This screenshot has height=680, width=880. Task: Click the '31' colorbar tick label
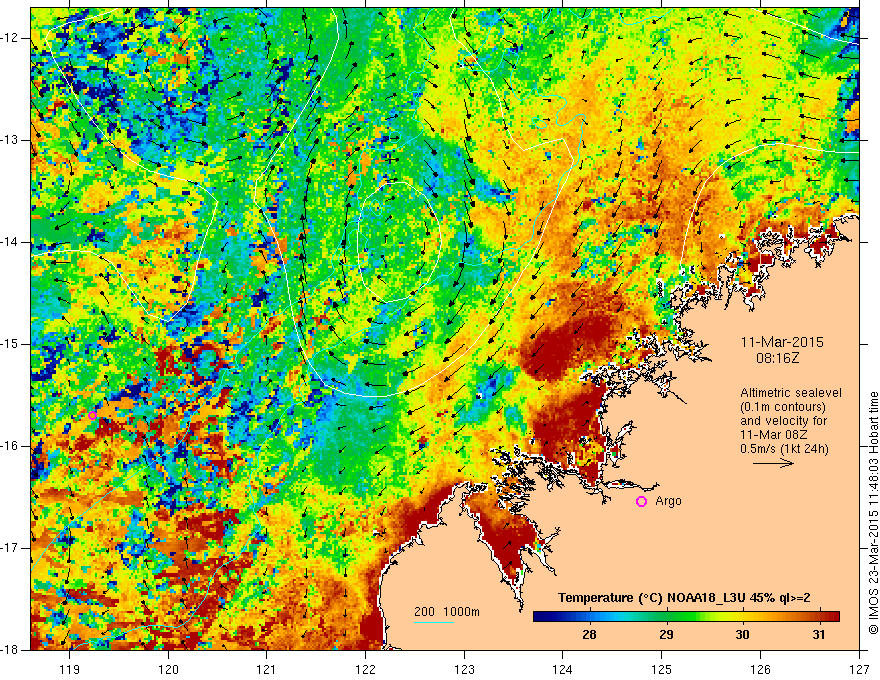coord(819,635)
